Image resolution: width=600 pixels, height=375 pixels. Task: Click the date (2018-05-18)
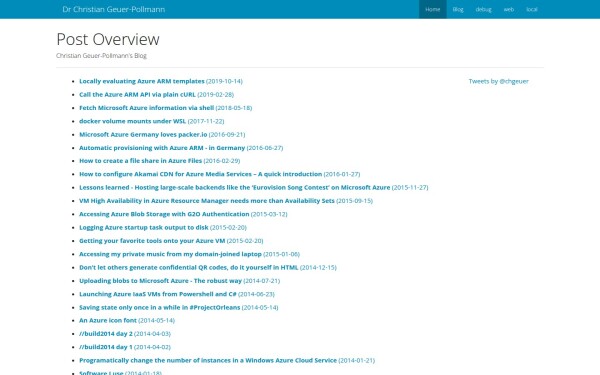(x=234, y=108)
